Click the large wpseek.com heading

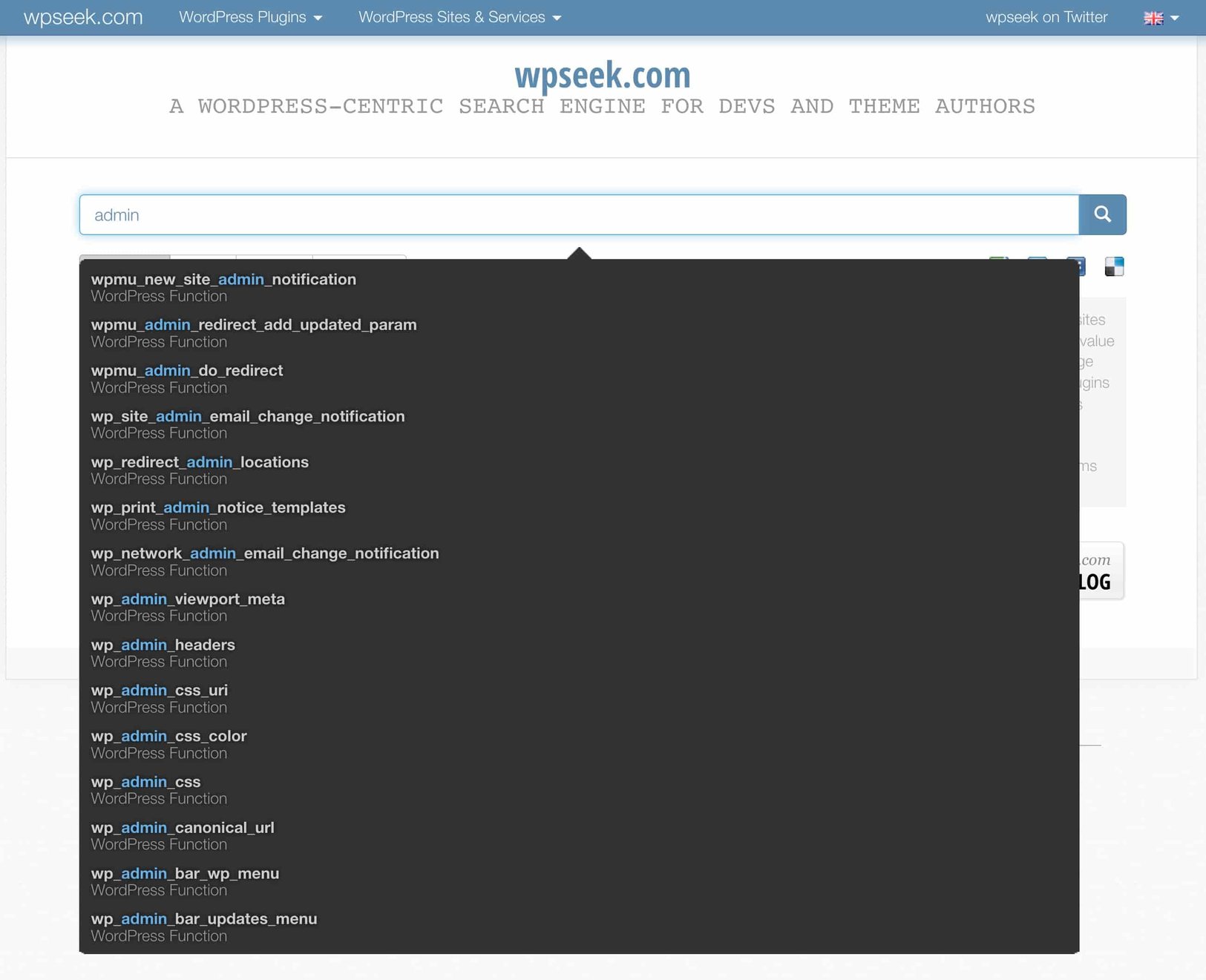point(603,74)
